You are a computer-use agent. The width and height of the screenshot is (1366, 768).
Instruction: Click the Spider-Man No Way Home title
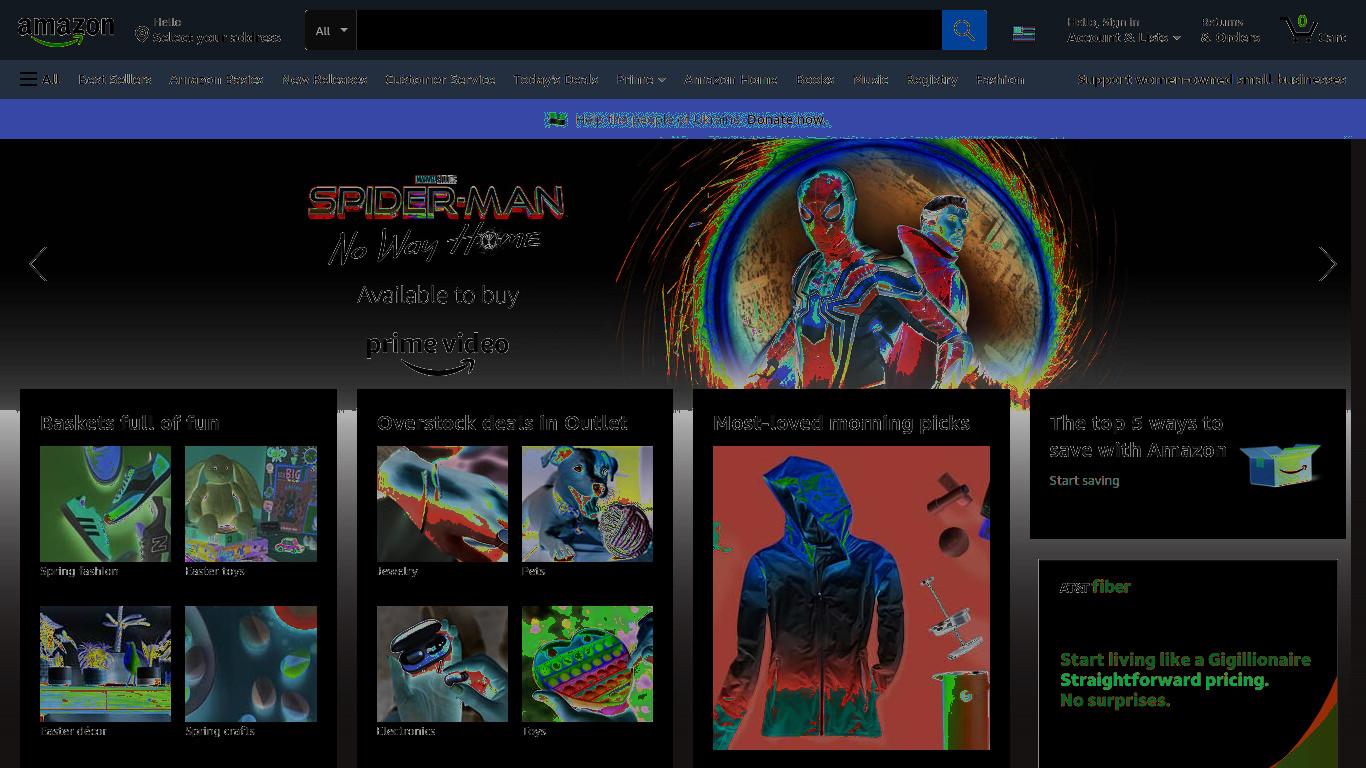pyautogui.click(x=436, y=220)
